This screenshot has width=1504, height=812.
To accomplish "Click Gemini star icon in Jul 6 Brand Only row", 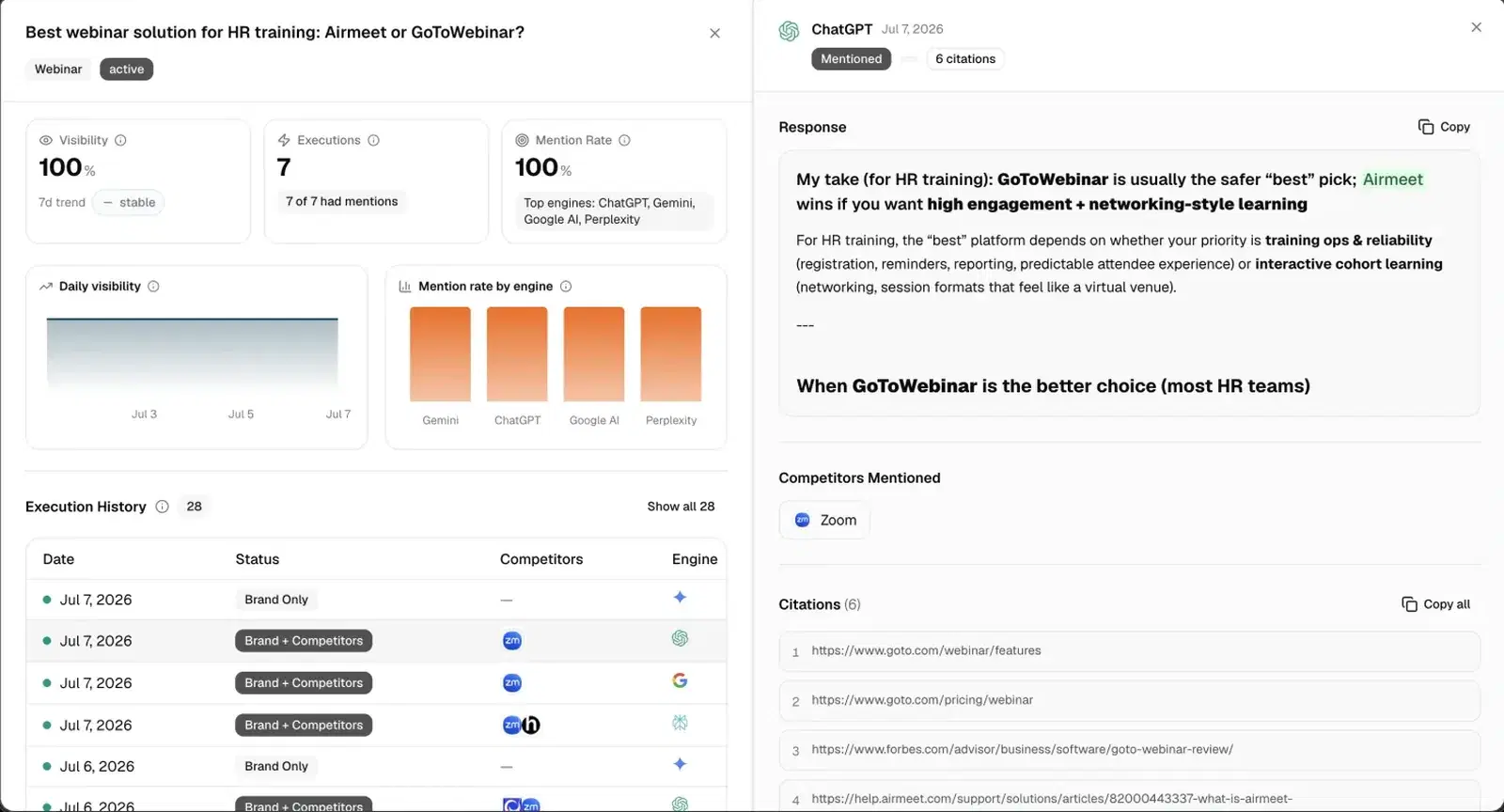I will point(680,764).
